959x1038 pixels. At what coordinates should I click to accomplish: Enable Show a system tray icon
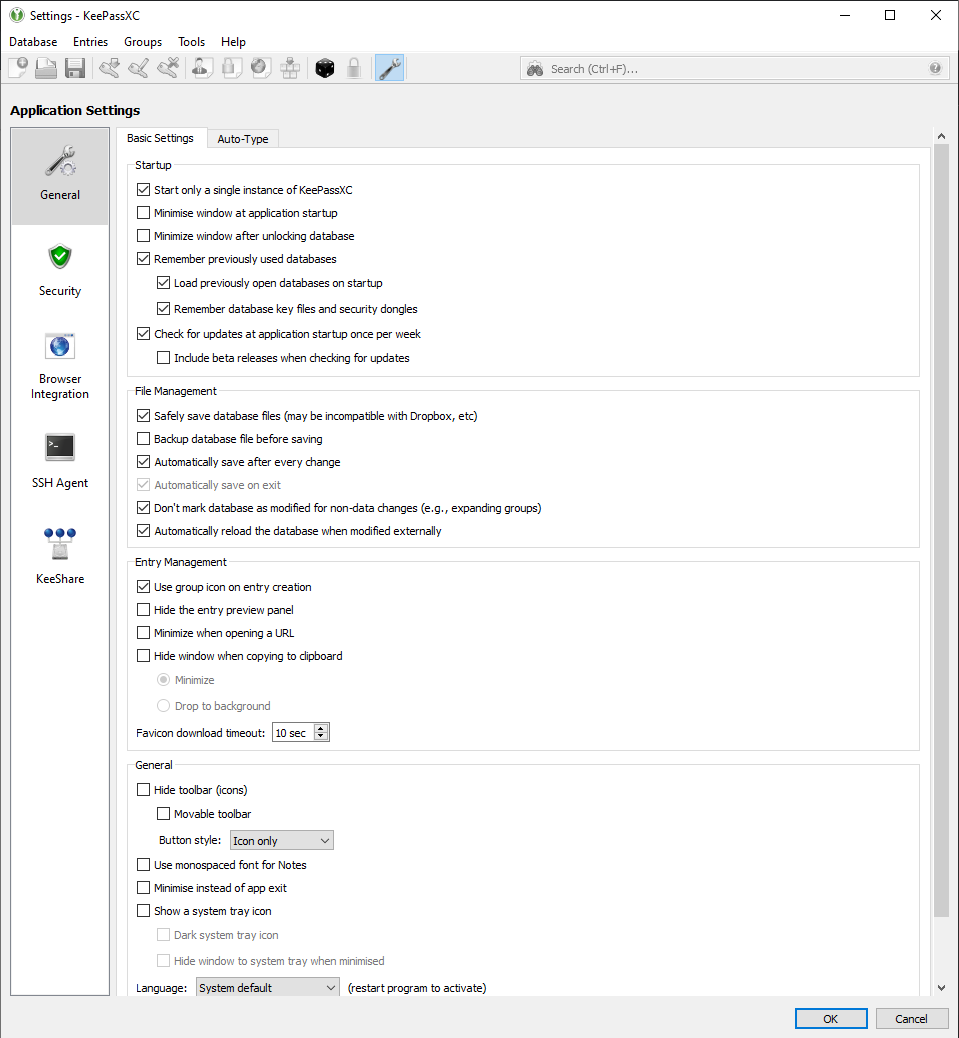[x=144, y=911]
